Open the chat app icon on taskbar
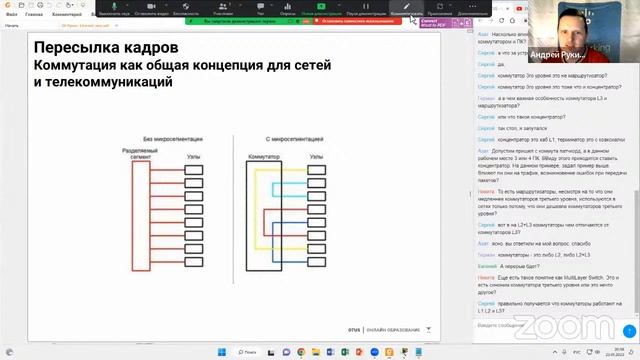The height and width of the screenshot is (360, 640). (286, 352)
